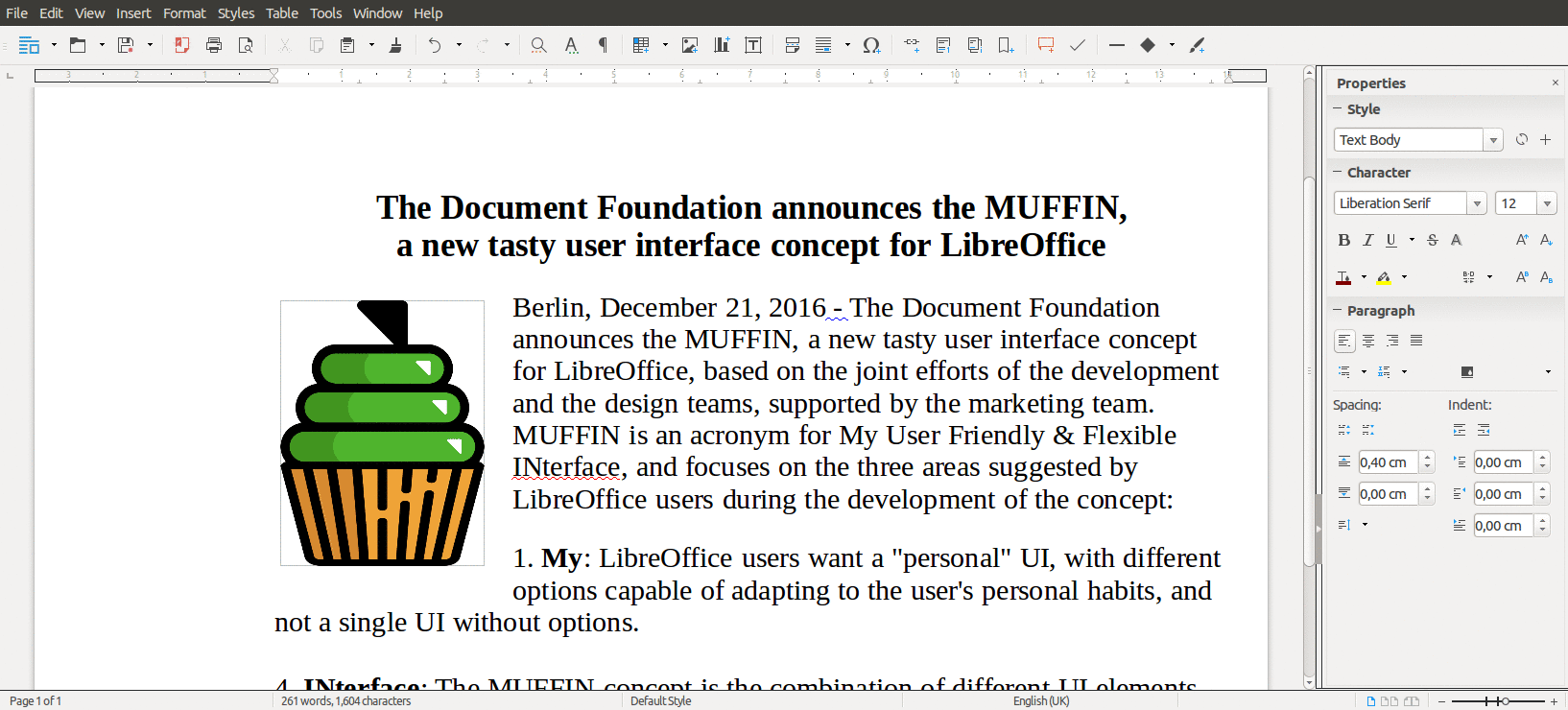Insert a line shape

[1116, 45]
